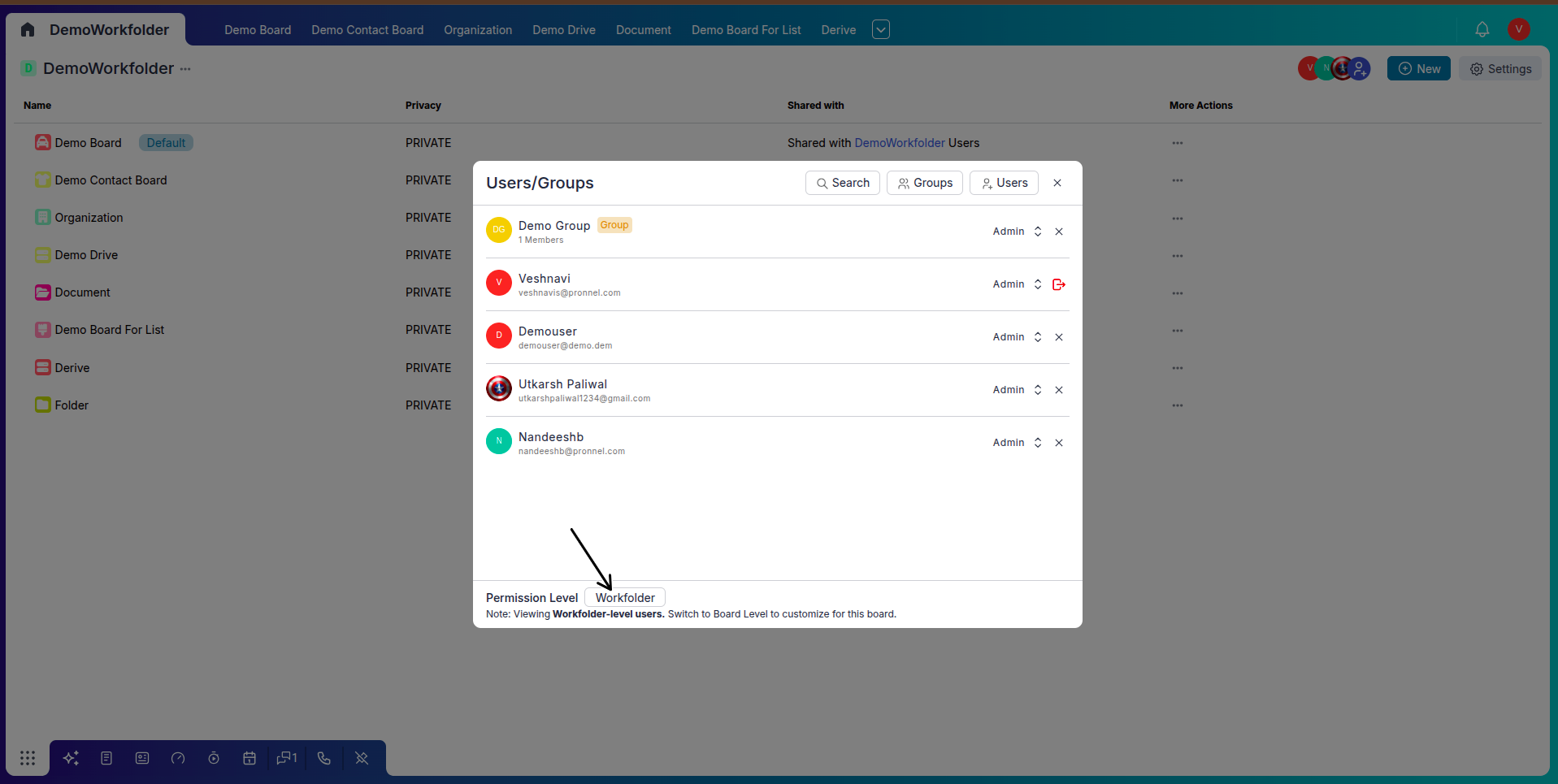Click Utkarsh Paliwal's avatar picture
This screenshot has height=784, width=1558.
pyautogui.click(x=499, y=388)
